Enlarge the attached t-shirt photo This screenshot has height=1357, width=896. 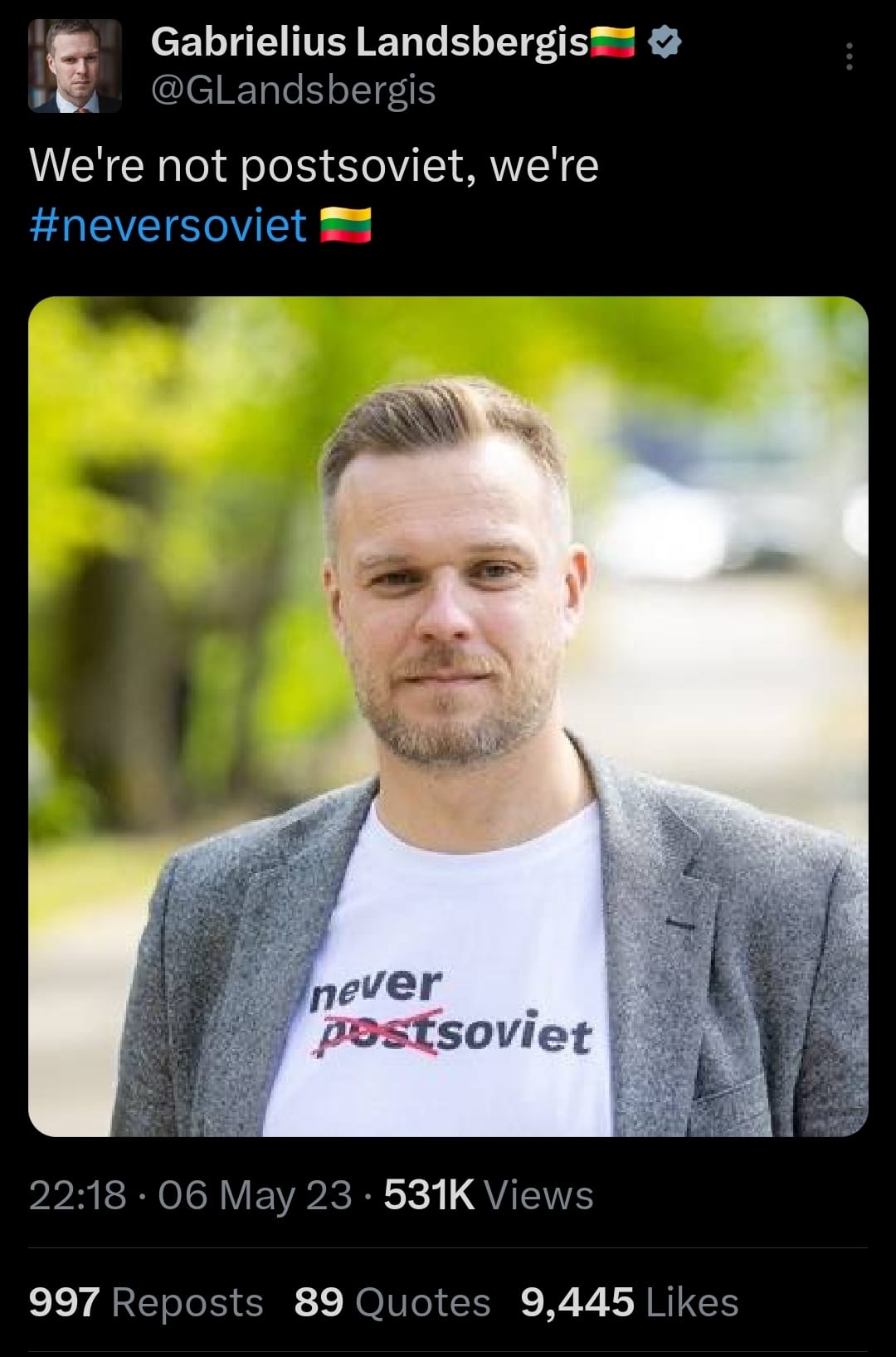(448, 716)
